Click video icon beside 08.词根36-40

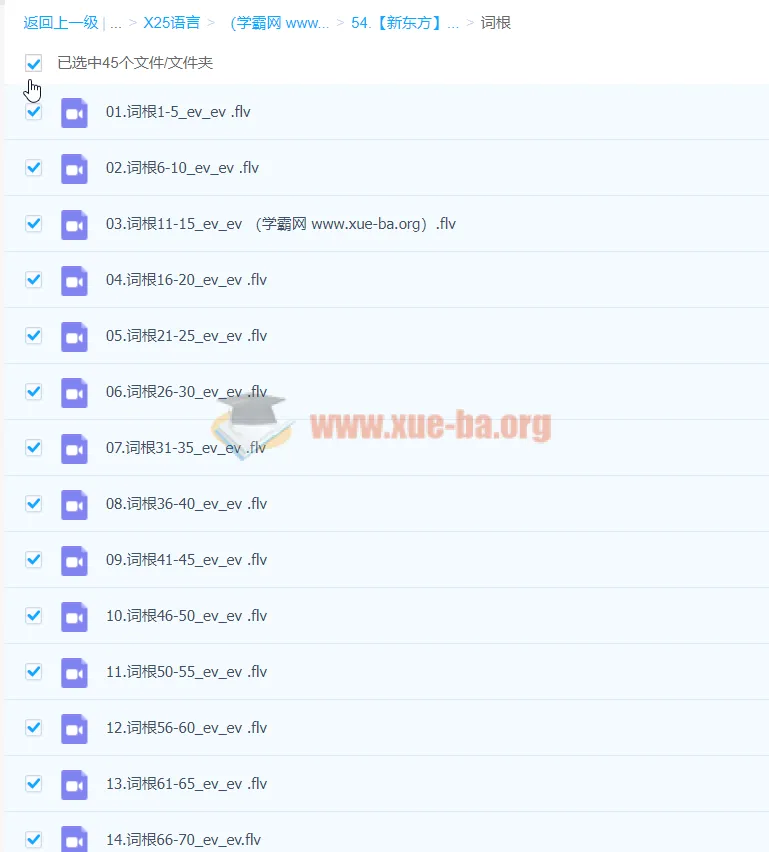pyautogui.click(x=74, y=504)
